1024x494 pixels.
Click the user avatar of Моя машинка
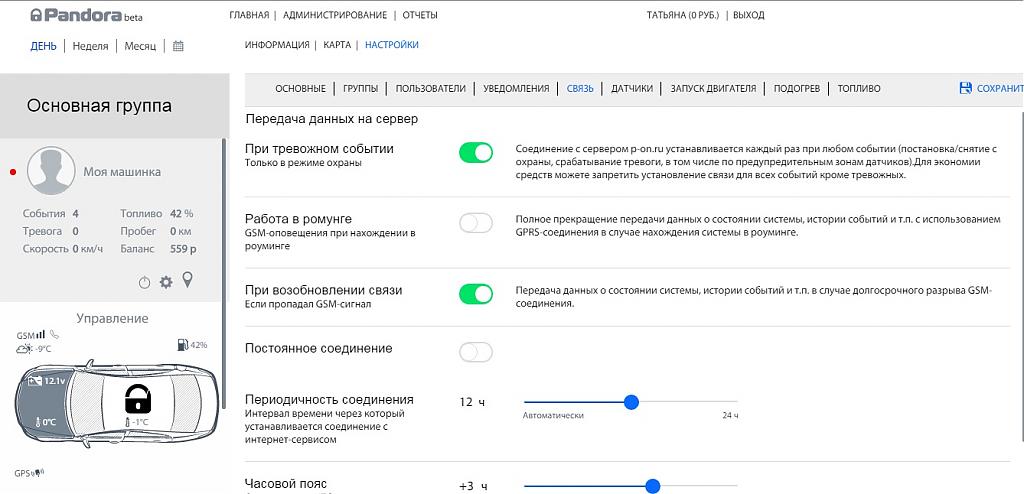[x=51, y=171]
